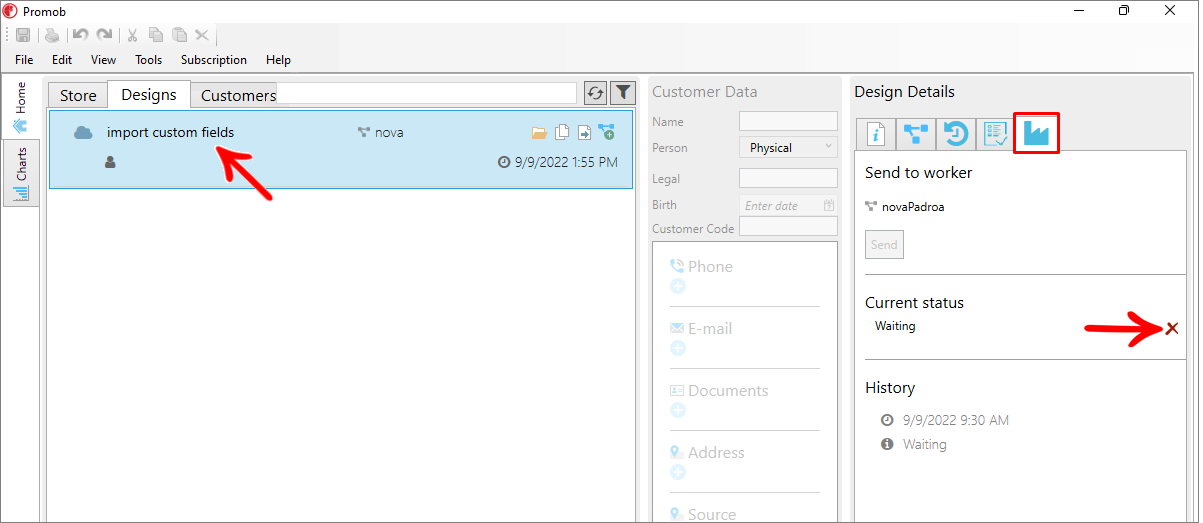Image resolution: width=1203 pixels, height=523 pixels.
Task: Click the Customer Code field
Action: [788, 226]
